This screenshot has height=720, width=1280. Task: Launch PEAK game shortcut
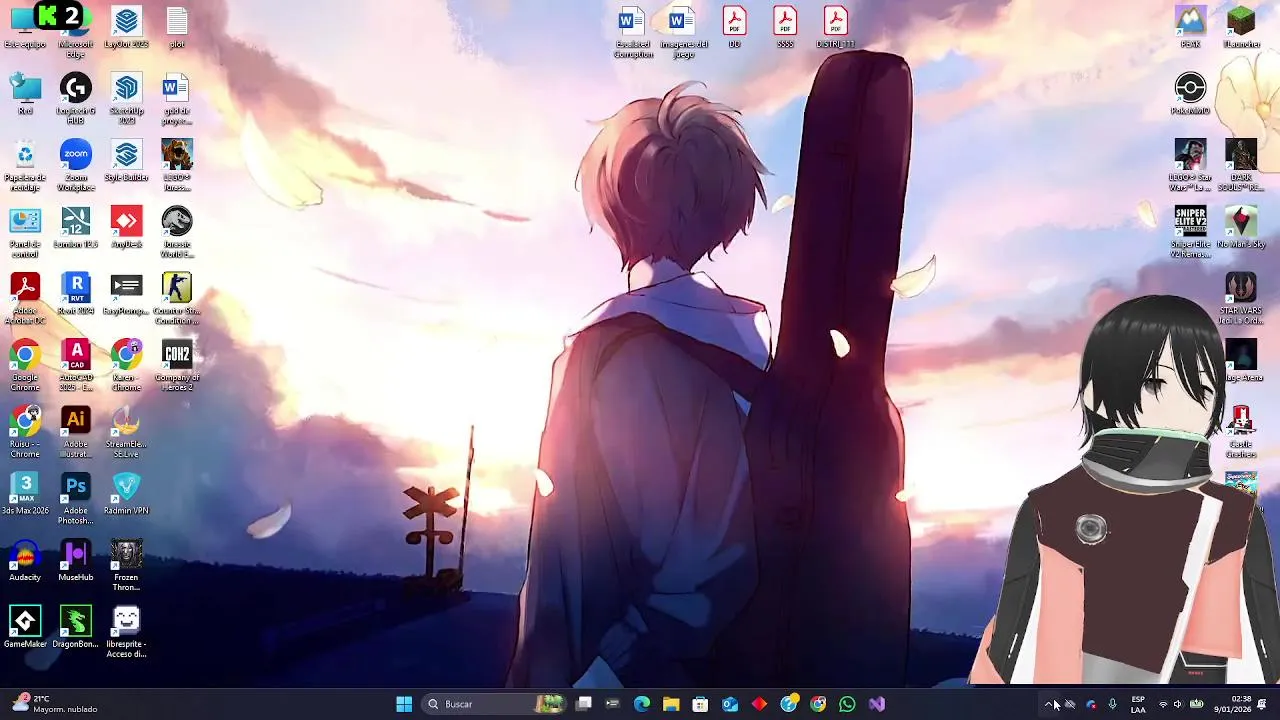(x=1190, y=28)
